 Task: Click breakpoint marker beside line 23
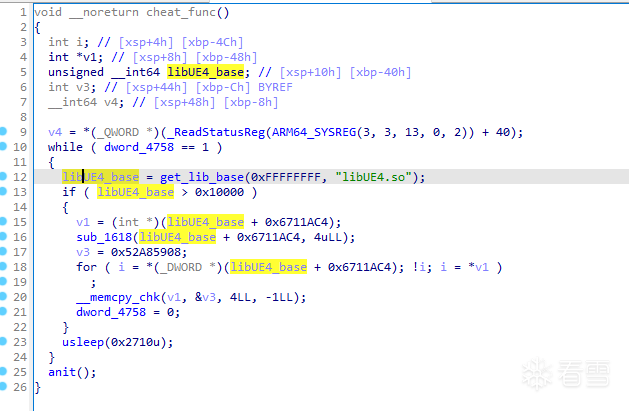[x=3, y=341]
